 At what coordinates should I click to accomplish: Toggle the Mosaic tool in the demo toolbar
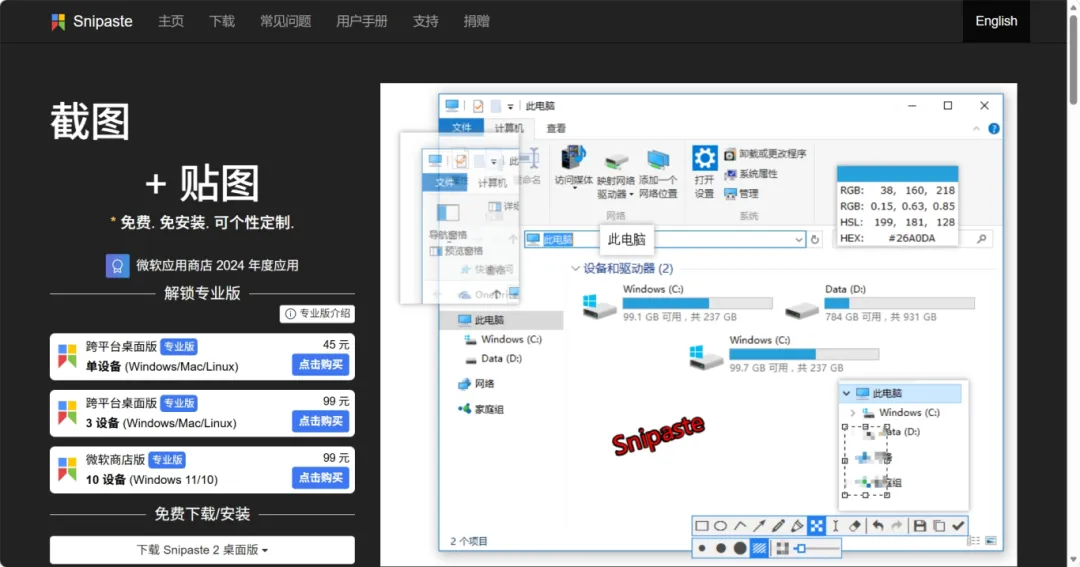(816, 526)
